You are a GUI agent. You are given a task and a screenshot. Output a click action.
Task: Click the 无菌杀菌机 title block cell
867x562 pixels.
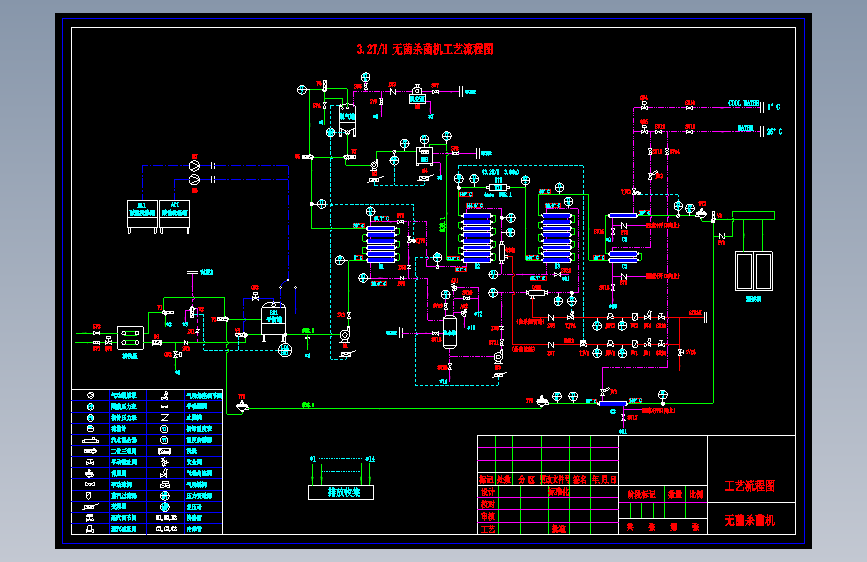click(x=750, y=520)
